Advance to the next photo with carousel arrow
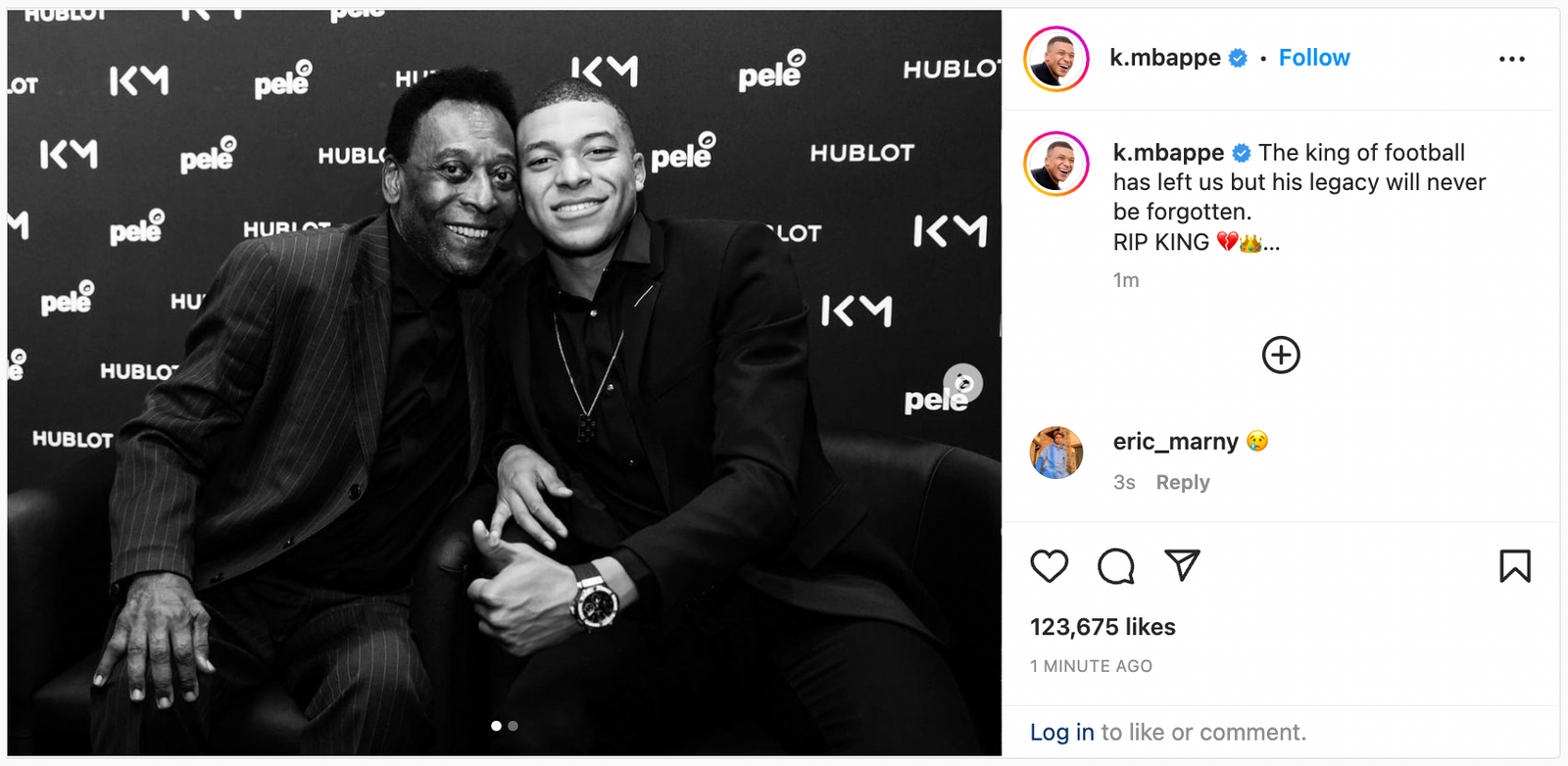 (963, 383)
